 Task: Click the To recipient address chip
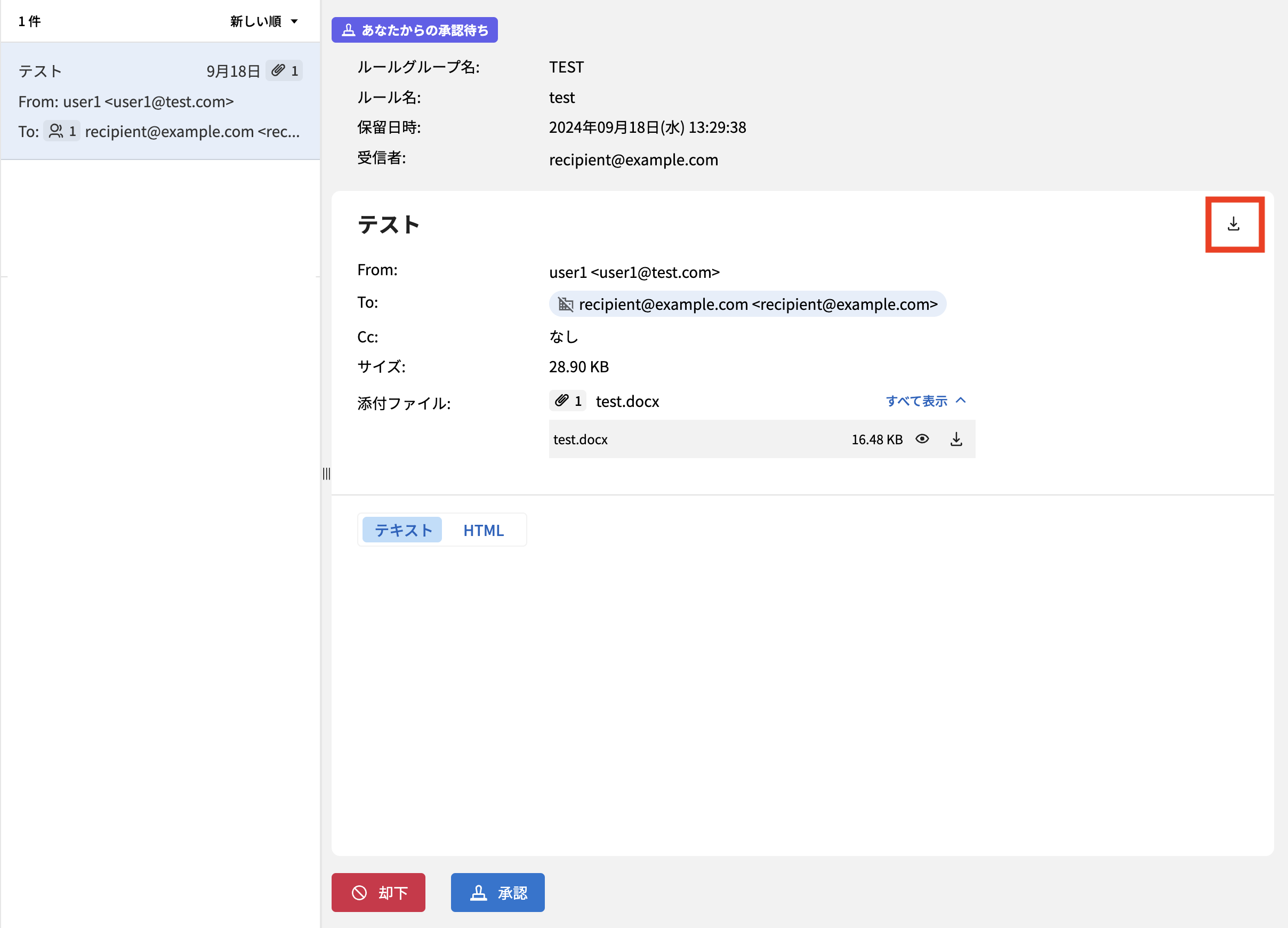[x=747, y=304]
